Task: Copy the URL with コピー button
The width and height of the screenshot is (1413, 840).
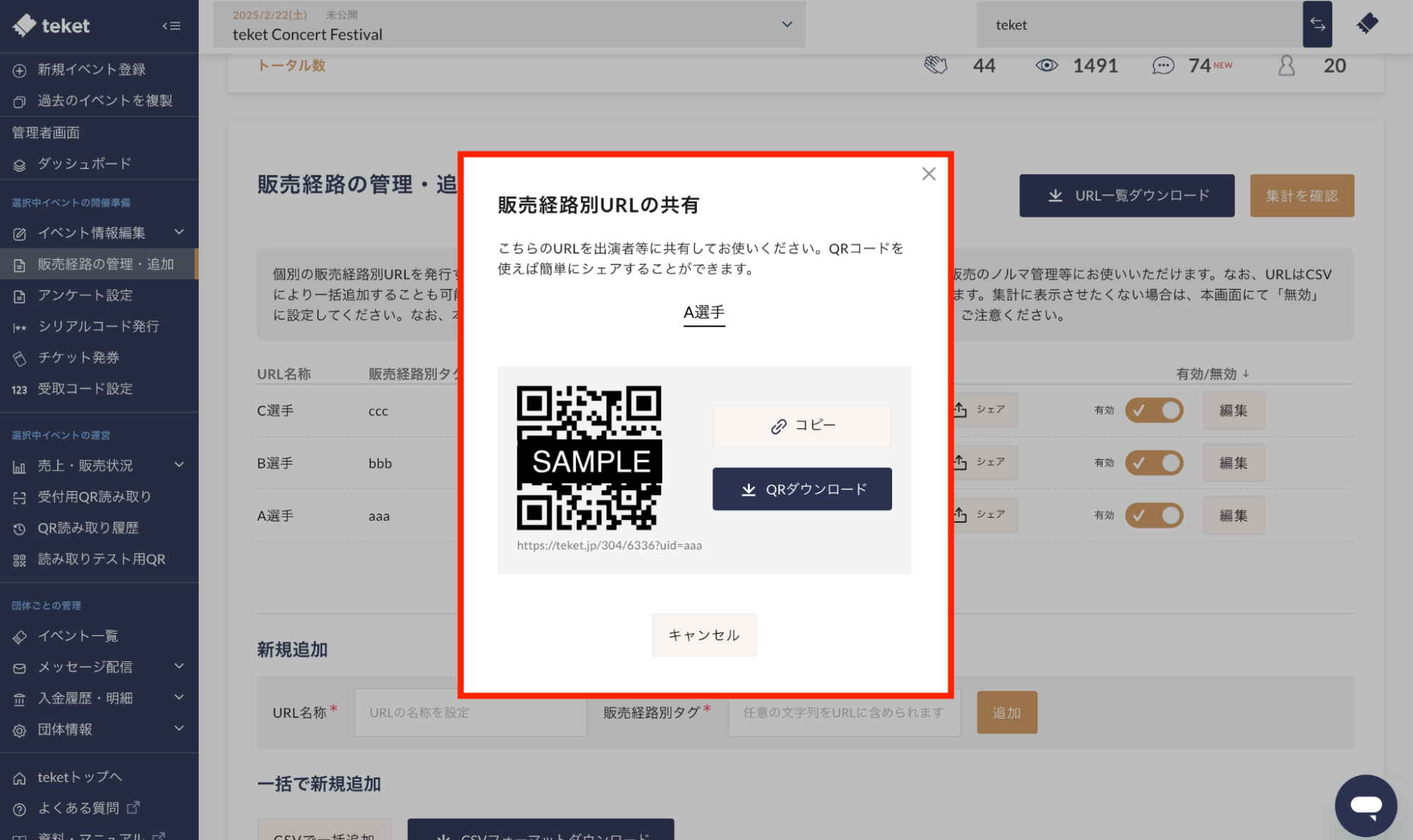Action: tap(802, 426)
